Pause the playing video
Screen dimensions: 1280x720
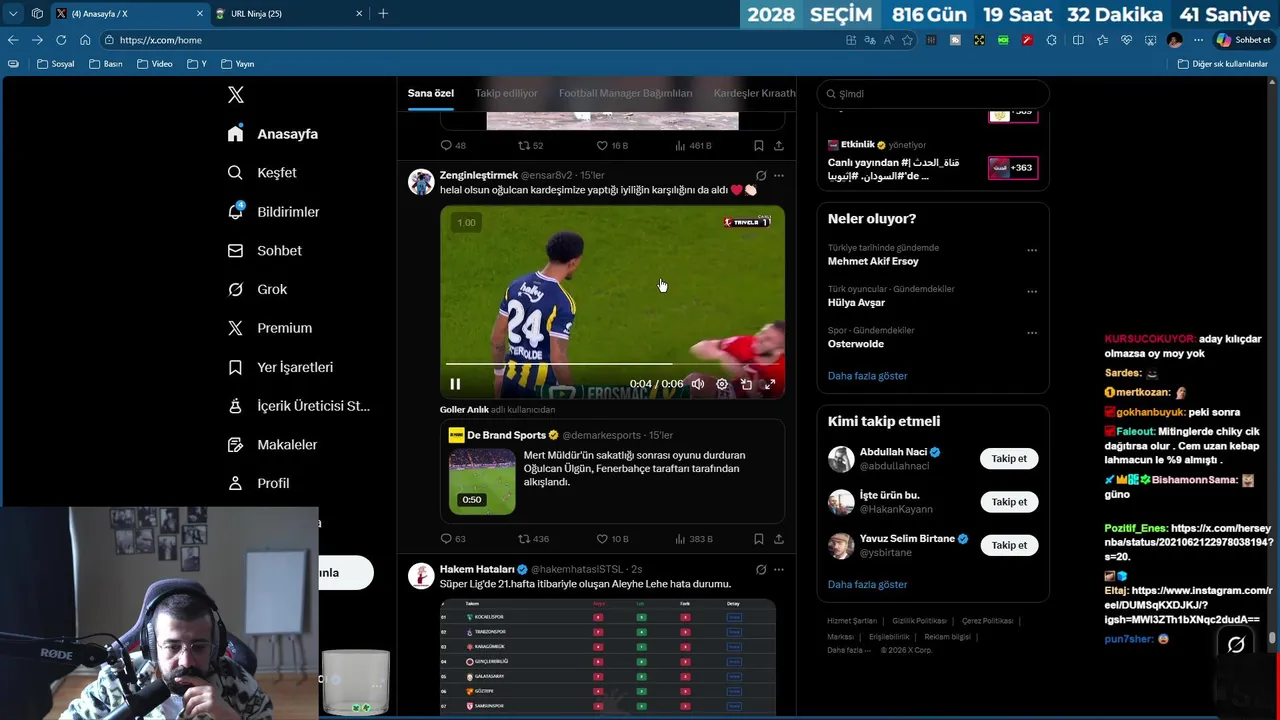455,384
